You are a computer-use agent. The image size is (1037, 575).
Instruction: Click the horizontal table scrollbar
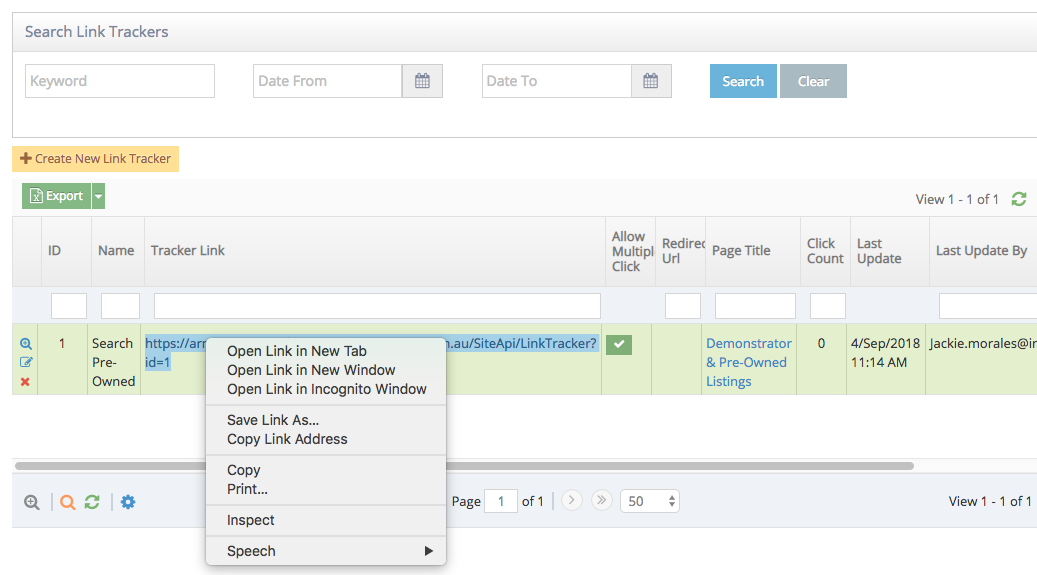tap(464, 466)
